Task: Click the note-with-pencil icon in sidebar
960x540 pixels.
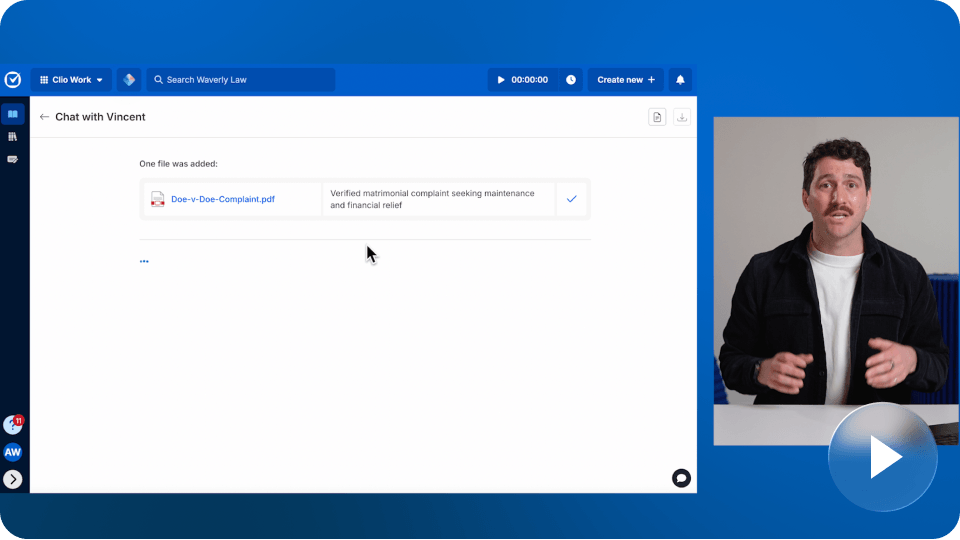Action: [13, 159]
